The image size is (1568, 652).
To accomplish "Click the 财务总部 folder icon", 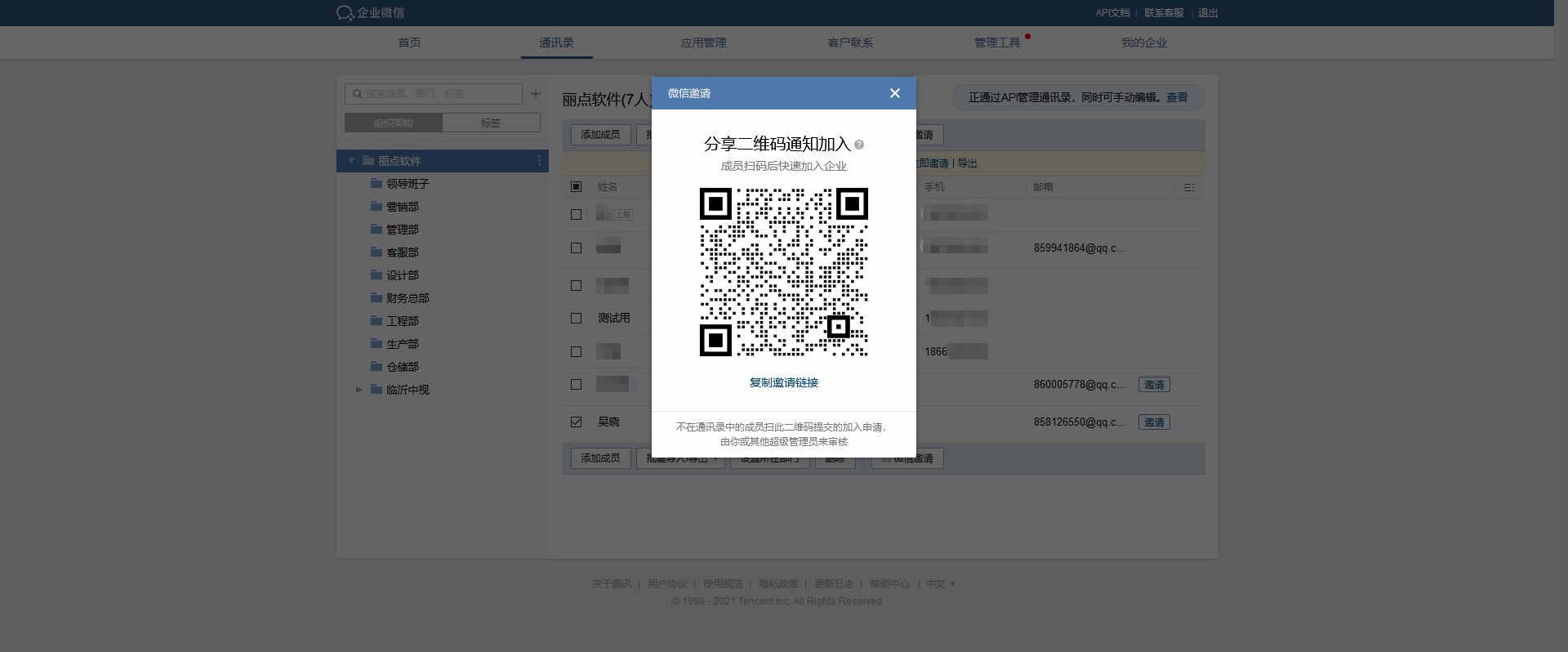I will [376, 297].
